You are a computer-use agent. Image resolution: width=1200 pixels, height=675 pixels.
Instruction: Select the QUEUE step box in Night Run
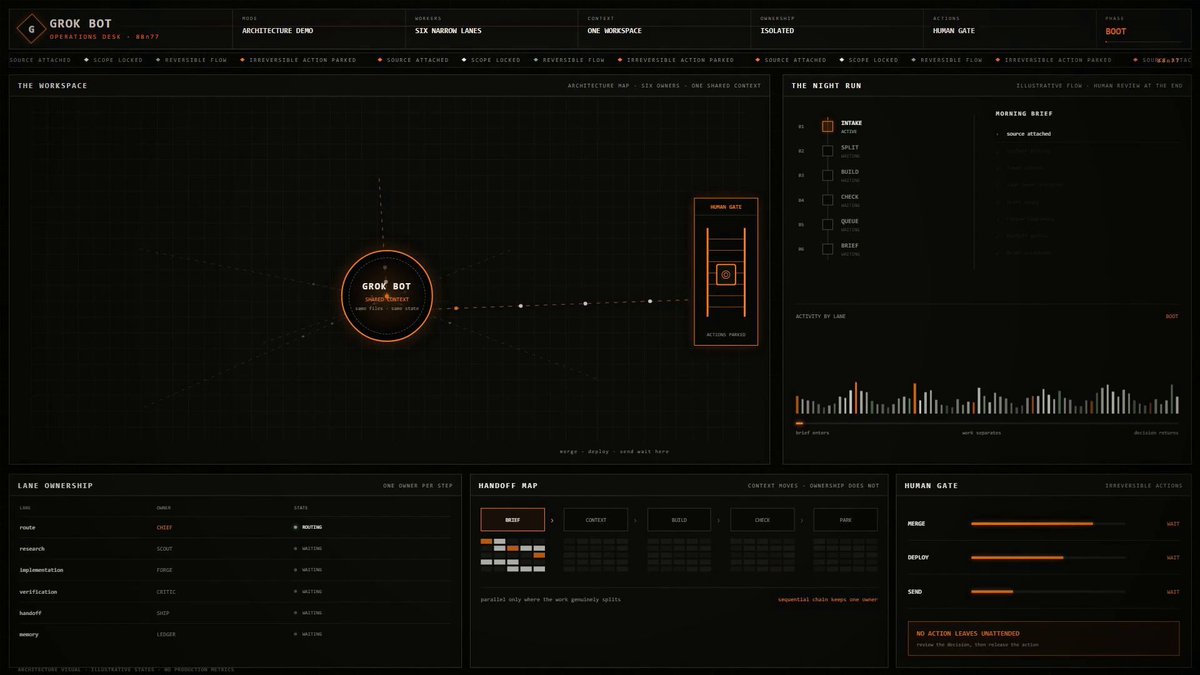(827, 224)
